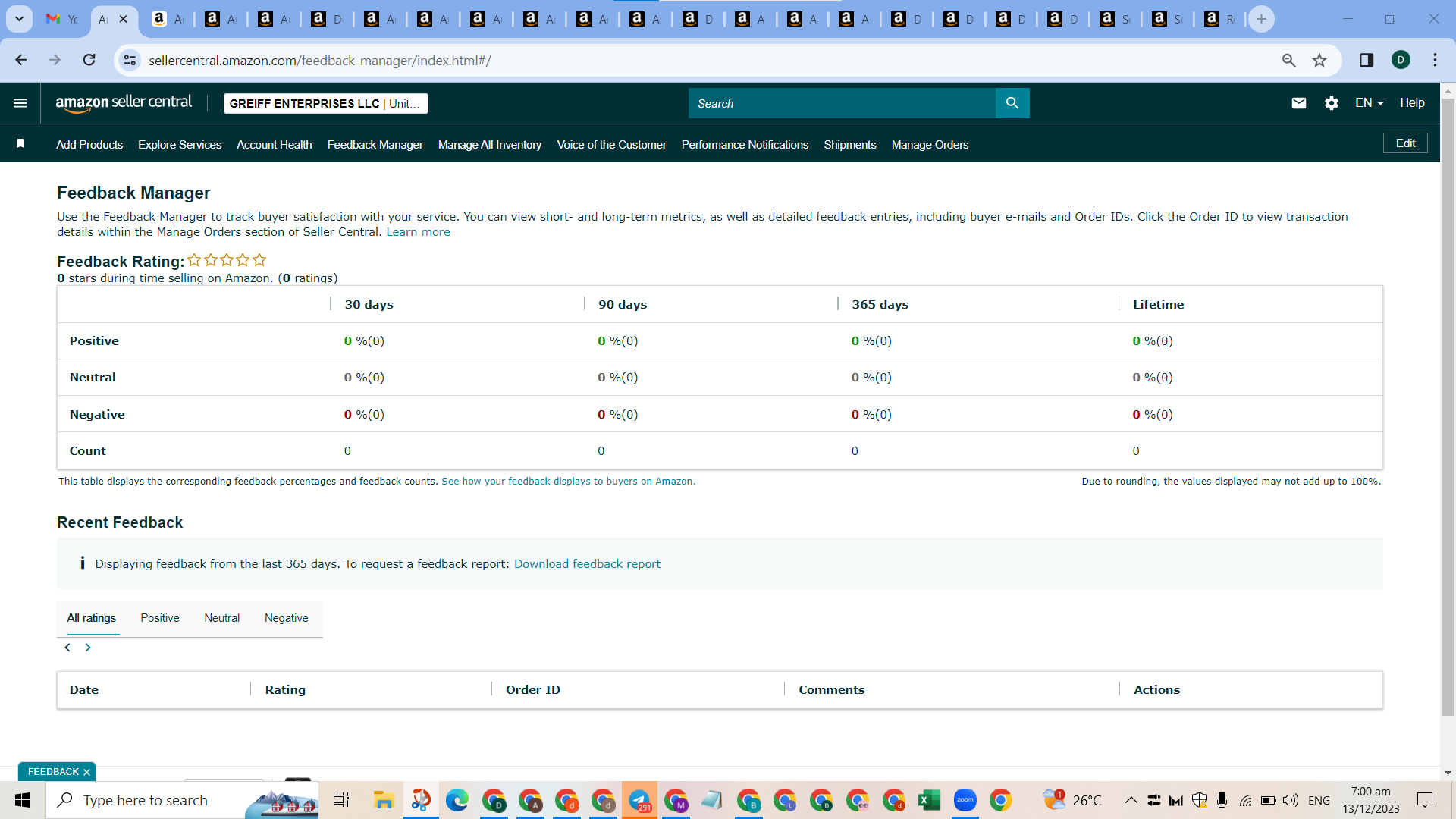Go to previous feedback page arrow
The height and width of the screenshot is (819, 1456).
(67, 647)
